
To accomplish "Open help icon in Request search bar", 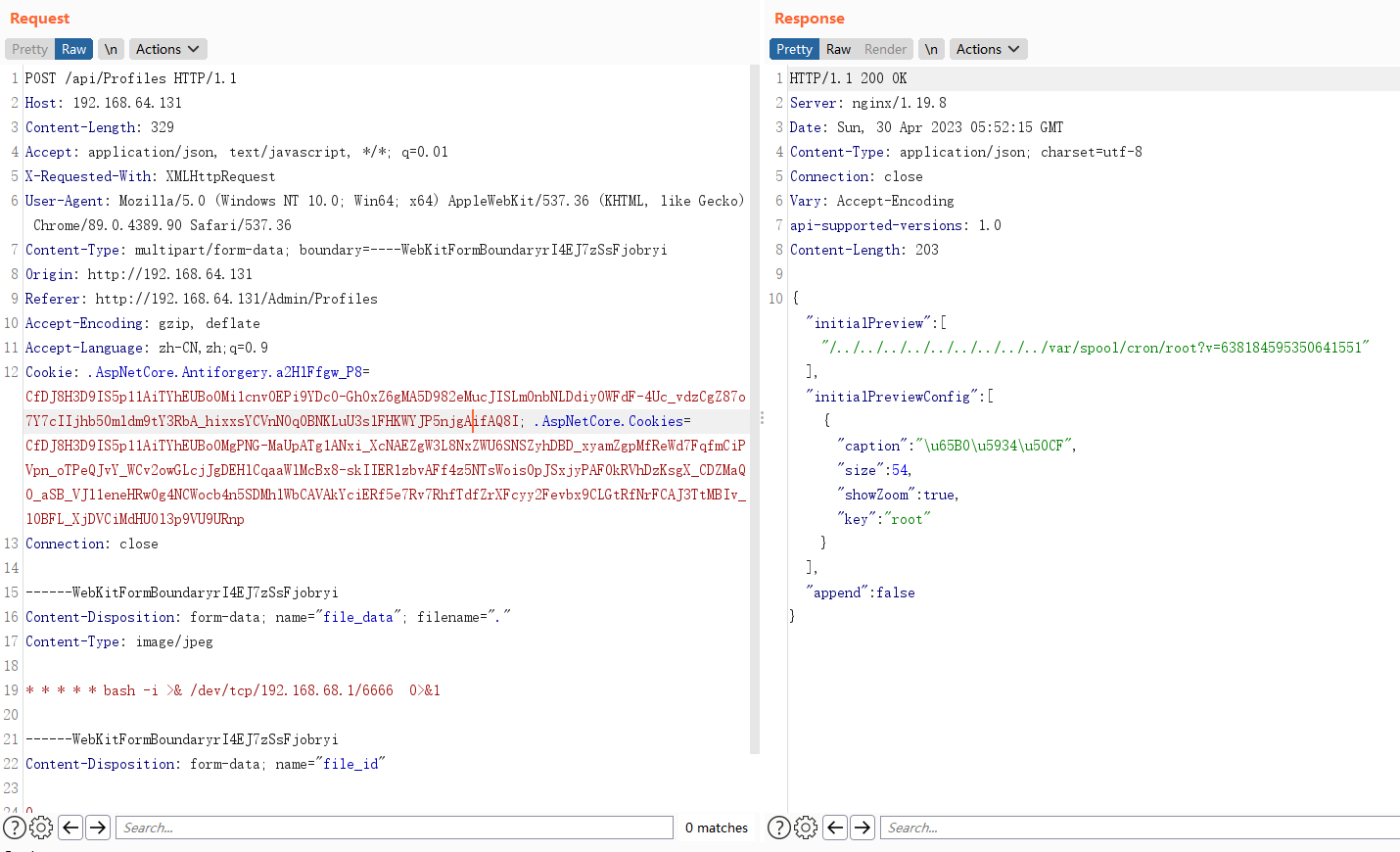I will point(15,828).
